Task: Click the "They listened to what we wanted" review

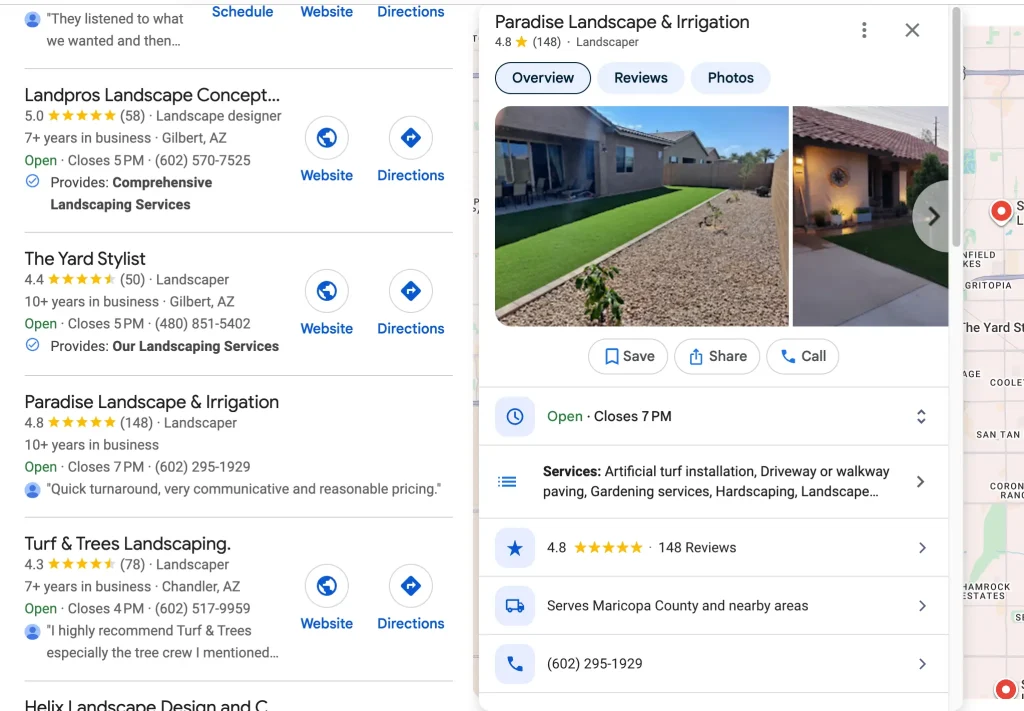Action: (115, 29)
